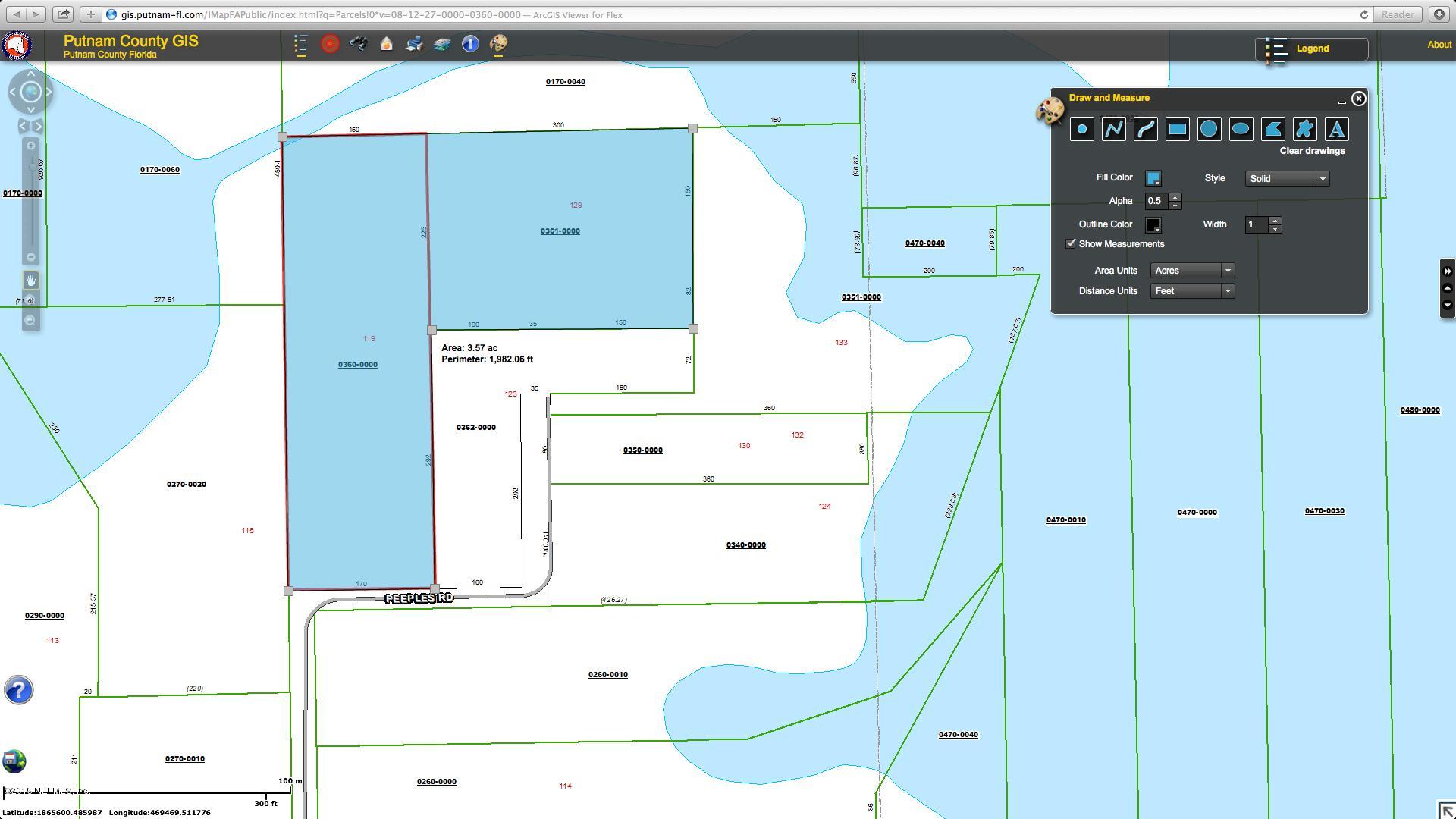Screen dimensions: 1456x819
Task: Click the Width value input field
Action: (x=1257, y=224)
